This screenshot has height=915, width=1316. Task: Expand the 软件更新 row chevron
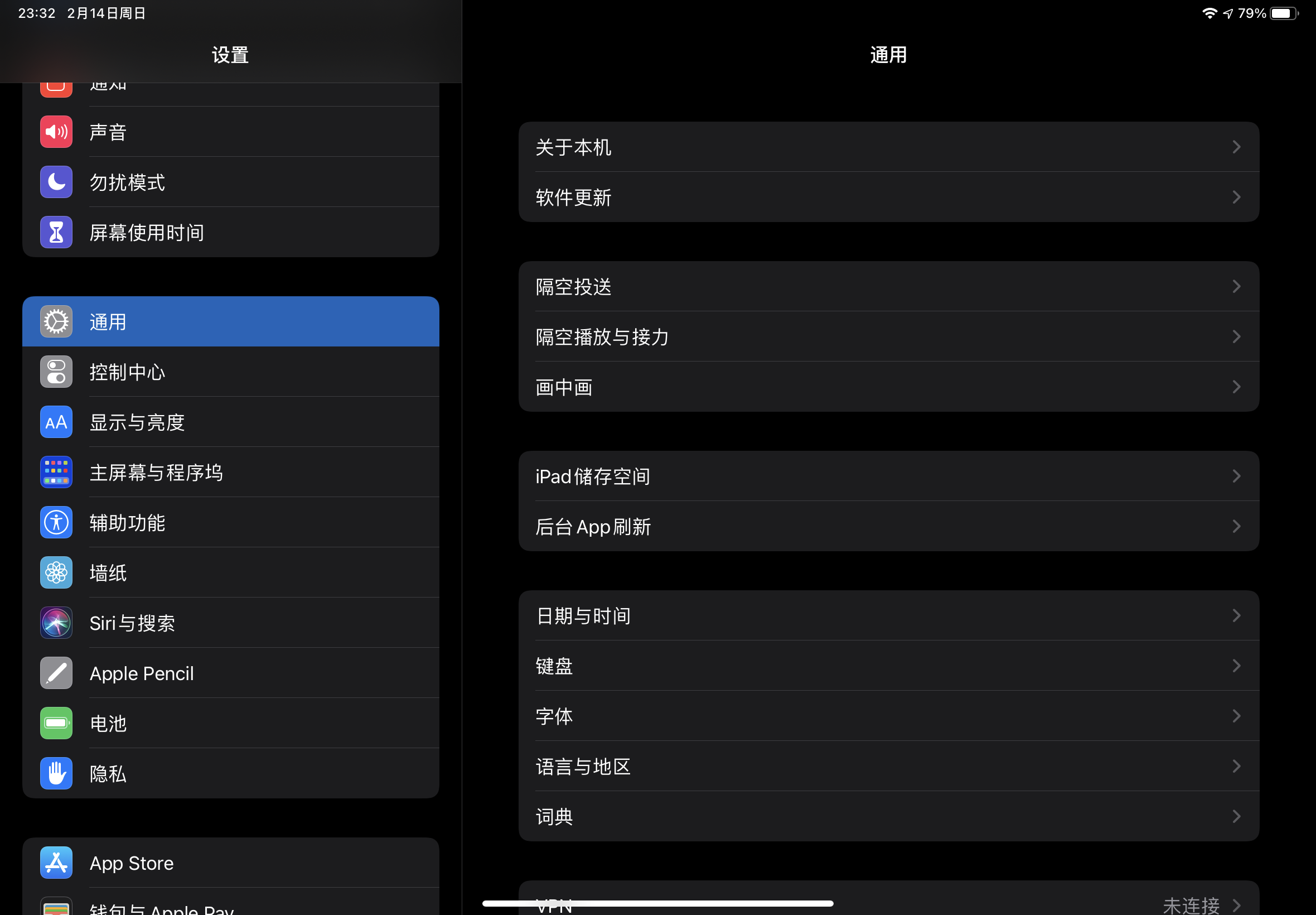(x=1236, y=197)
